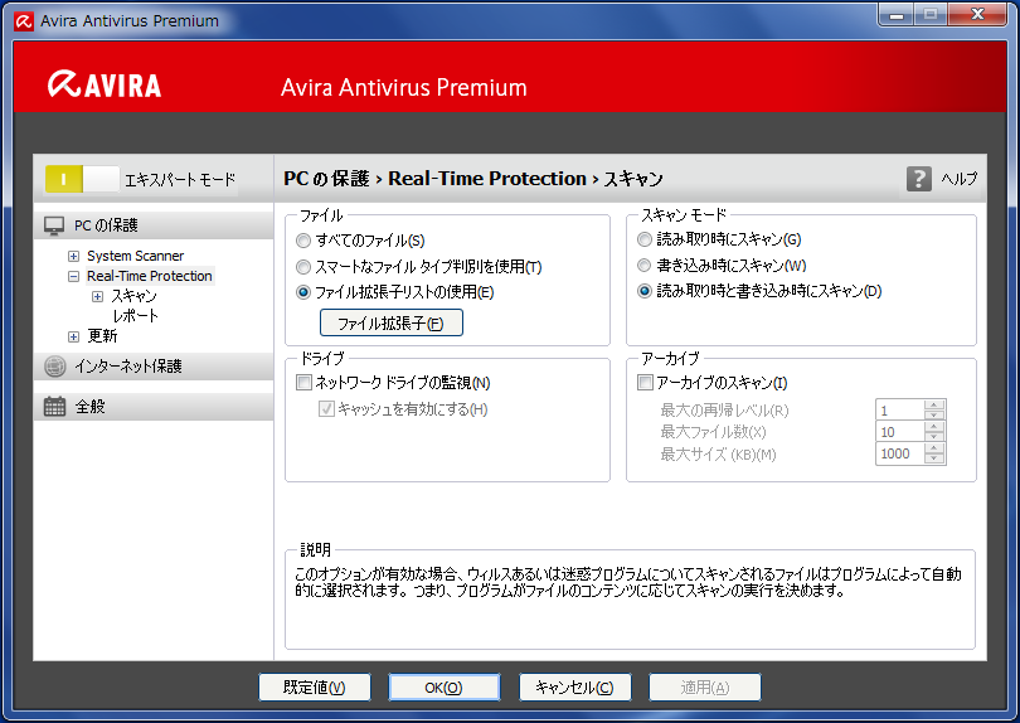Screen dimensions: 1020x723
Task: Select ファイル拡張子リストの使用(E) radio button
Action: tap(303, 292)
